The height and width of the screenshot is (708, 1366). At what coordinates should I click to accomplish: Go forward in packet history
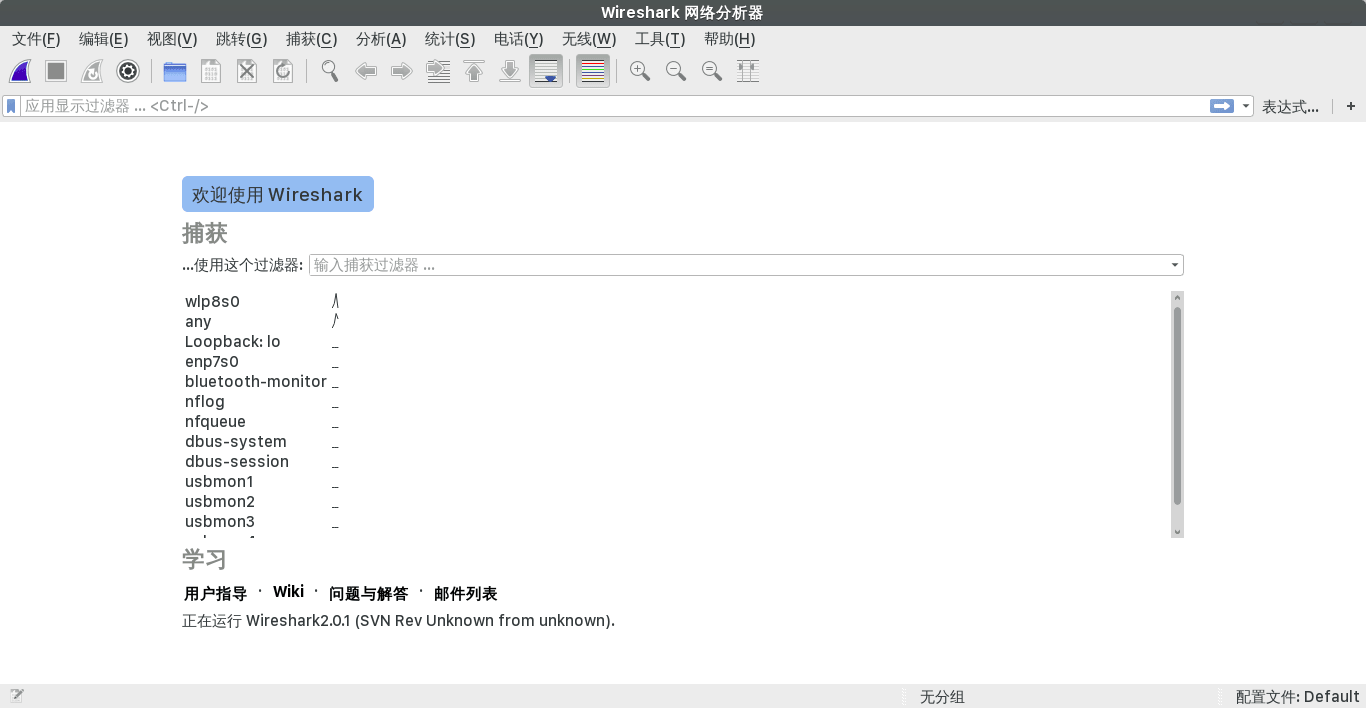tap(402, 71)
